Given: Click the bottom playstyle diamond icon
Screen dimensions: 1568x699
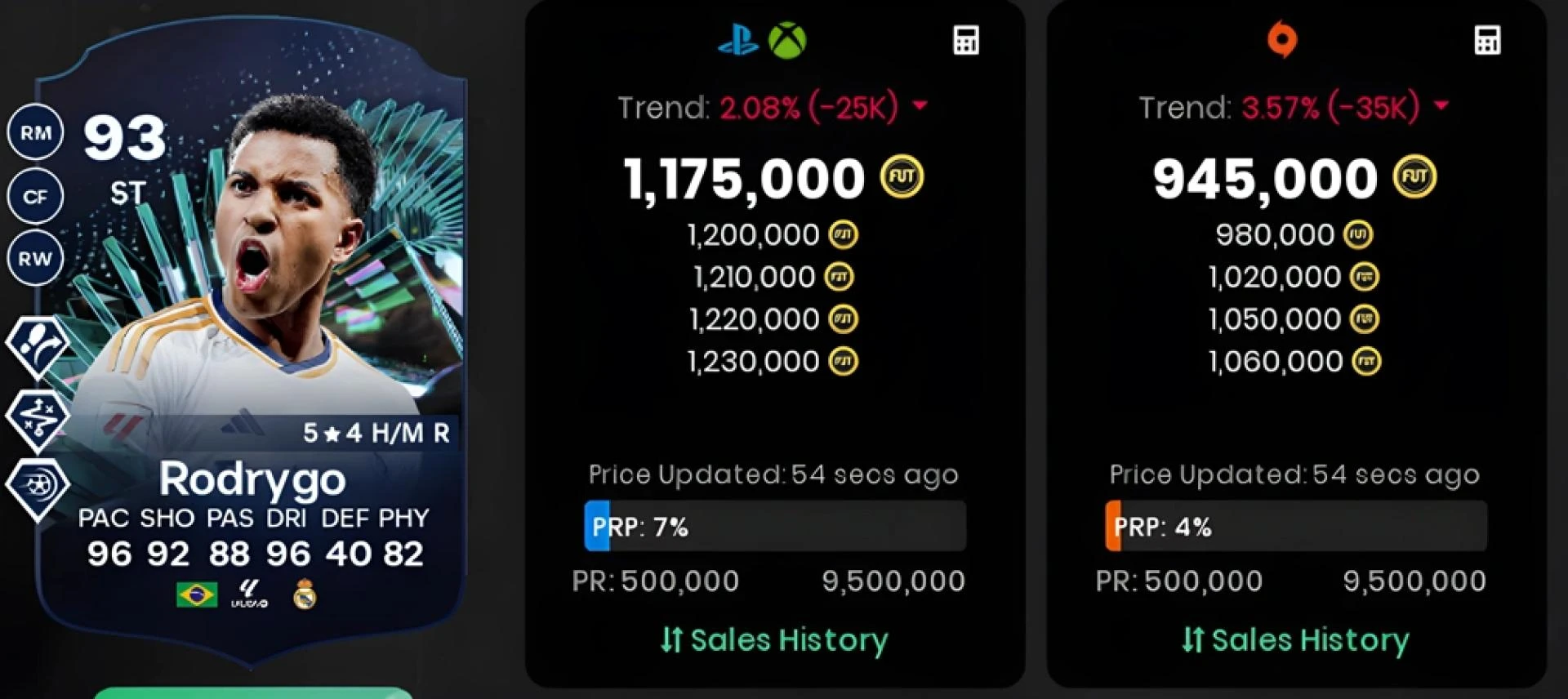Looking at the screenshot, I should tap(38, 488).
